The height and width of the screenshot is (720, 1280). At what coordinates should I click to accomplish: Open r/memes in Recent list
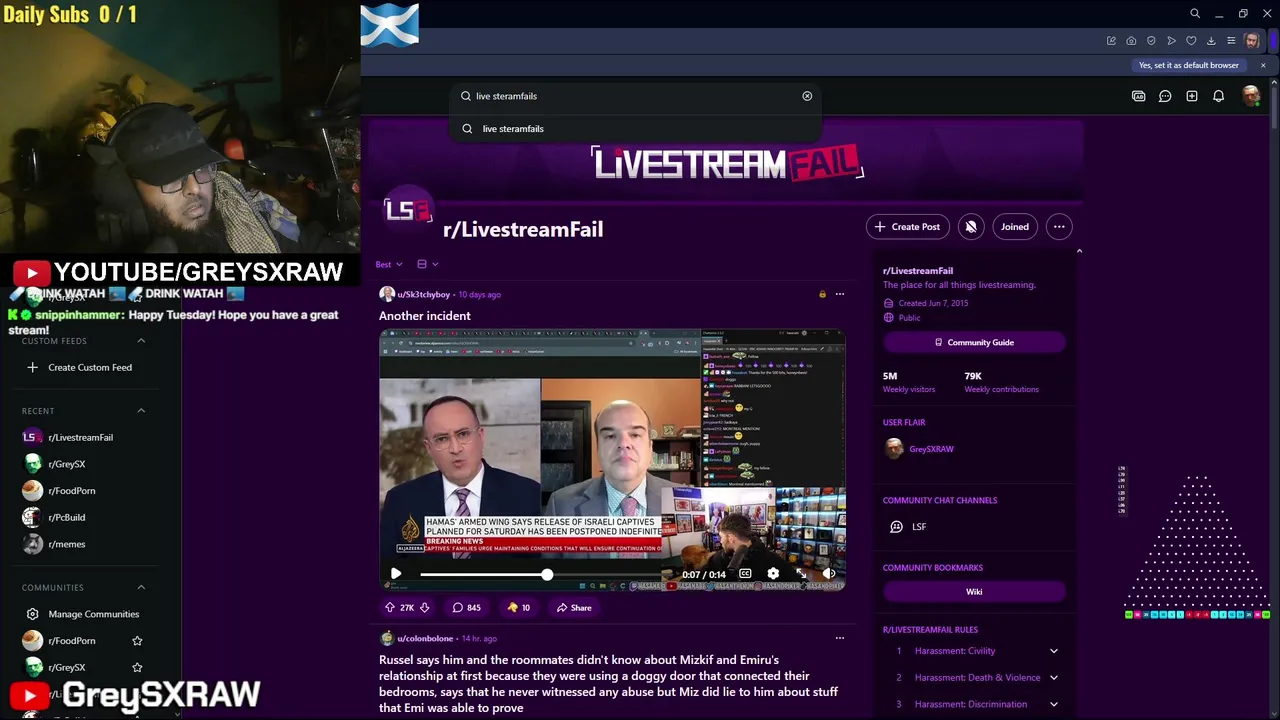click(66, 544)
